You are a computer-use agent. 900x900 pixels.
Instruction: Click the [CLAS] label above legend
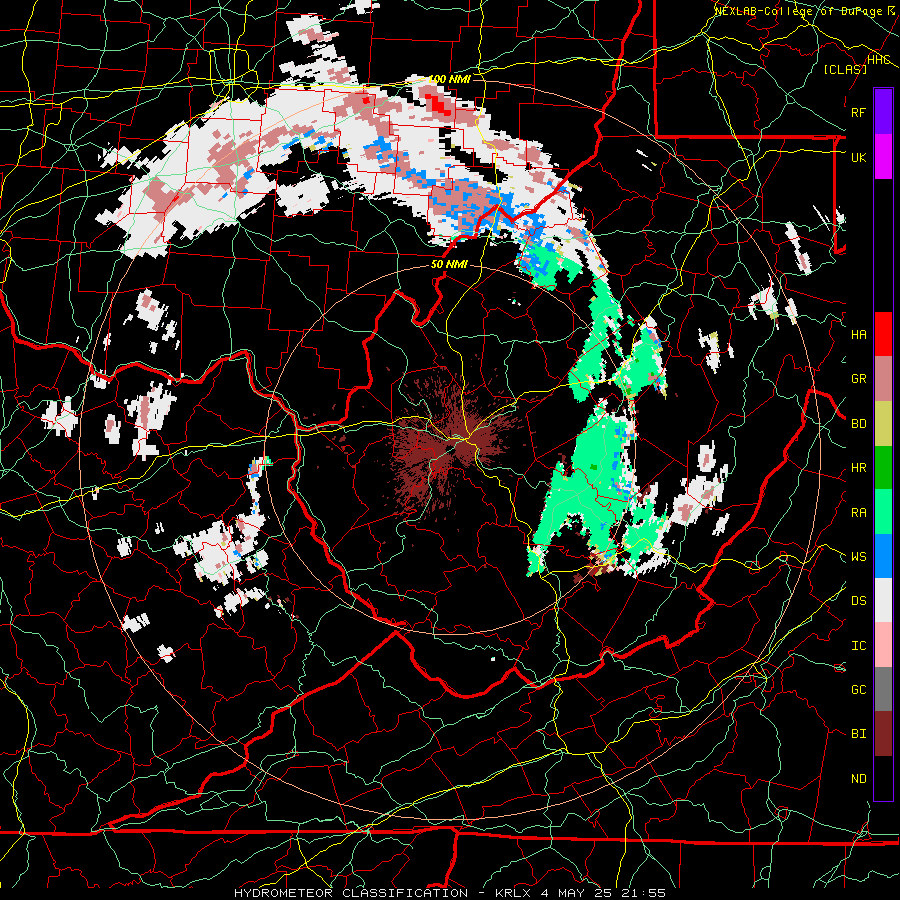coord(845,69)
